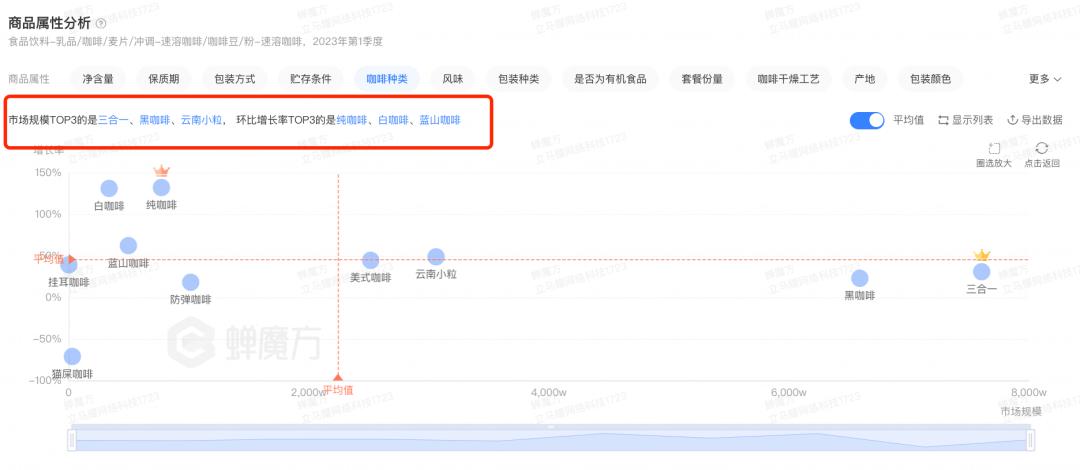The width and height of the screenshot is (1080, 470).
Task: Click the right handle of the range slider
Action: (x=1030, y=440)
